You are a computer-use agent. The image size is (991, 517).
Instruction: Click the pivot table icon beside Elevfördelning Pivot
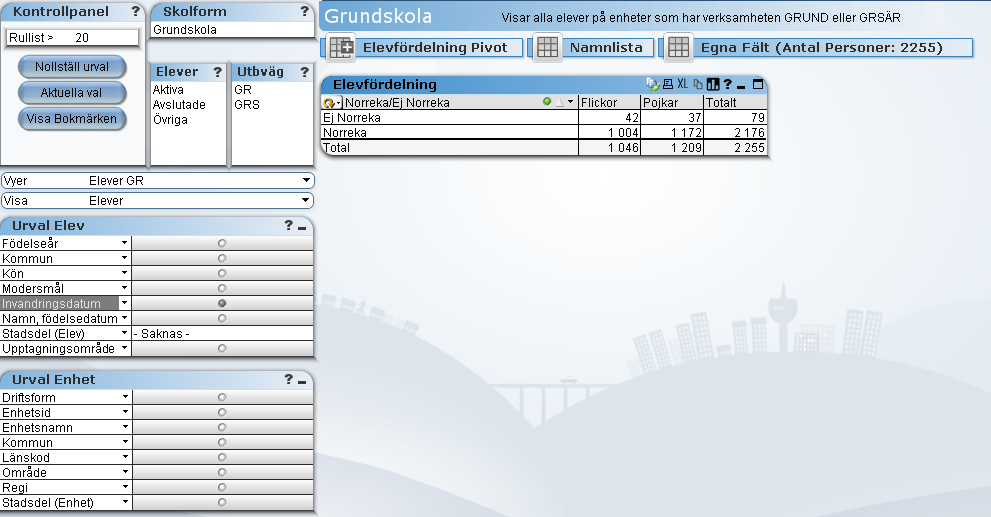[x=341, y=47]
